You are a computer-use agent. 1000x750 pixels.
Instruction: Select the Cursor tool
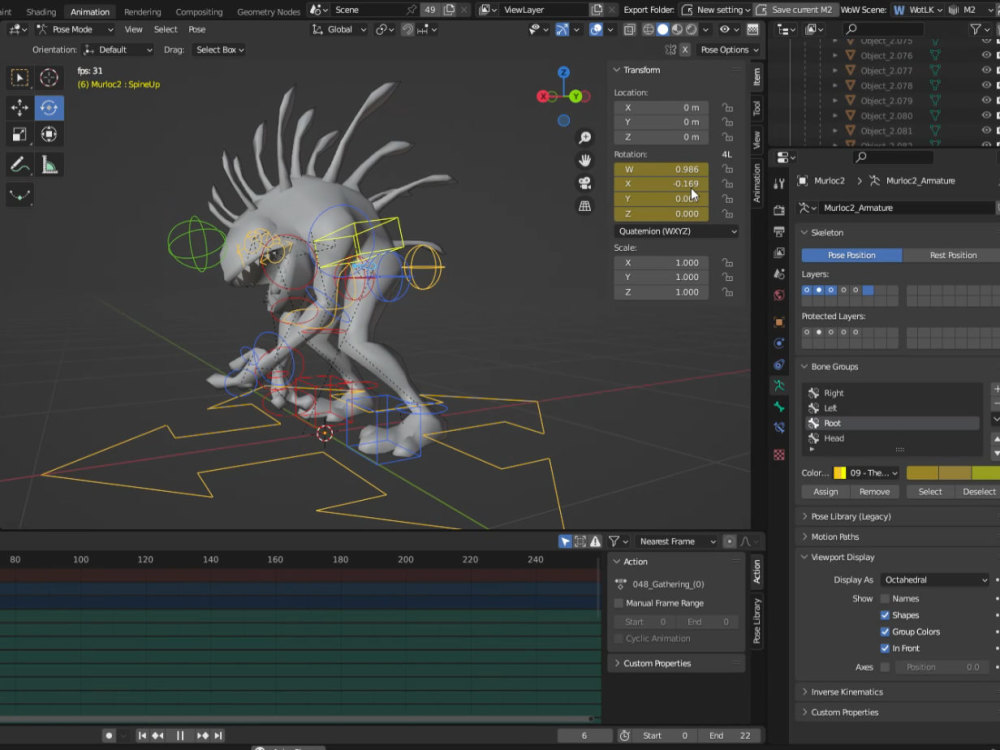click(49, 78)
